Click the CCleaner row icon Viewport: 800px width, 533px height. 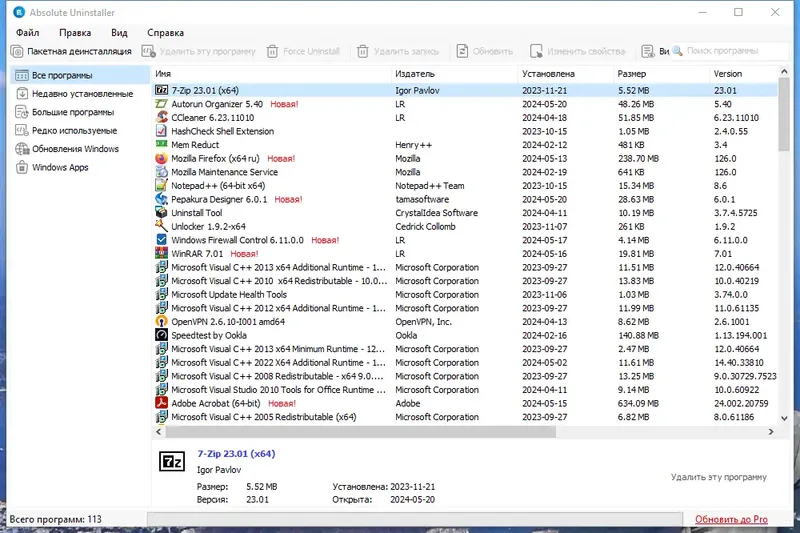(161, 117)
